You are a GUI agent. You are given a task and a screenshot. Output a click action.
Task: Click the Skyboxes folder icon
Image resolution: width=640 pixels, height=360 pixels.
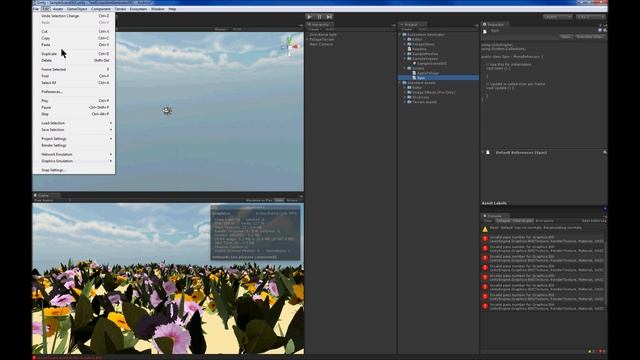409,97
